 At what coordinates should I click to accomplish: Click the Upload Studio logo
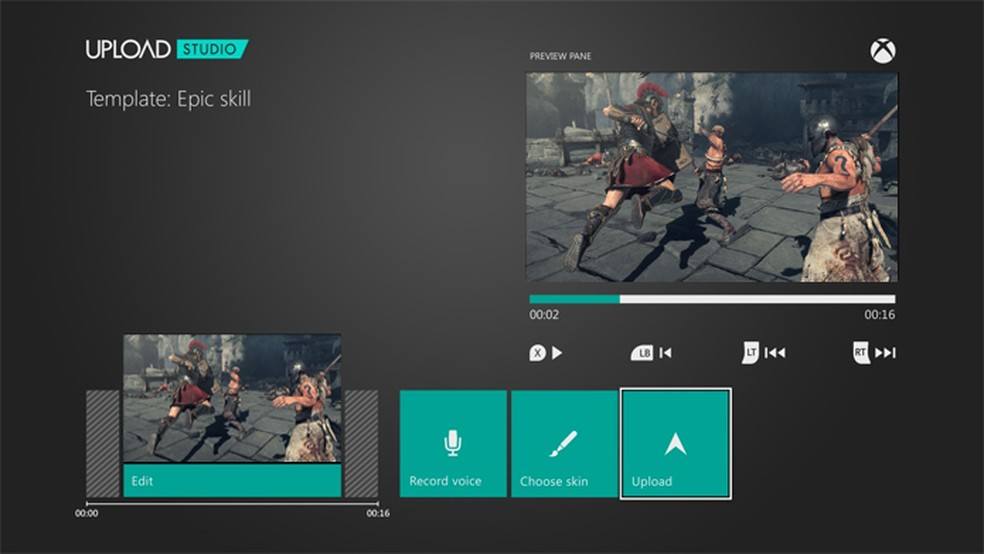click(167, 49)
